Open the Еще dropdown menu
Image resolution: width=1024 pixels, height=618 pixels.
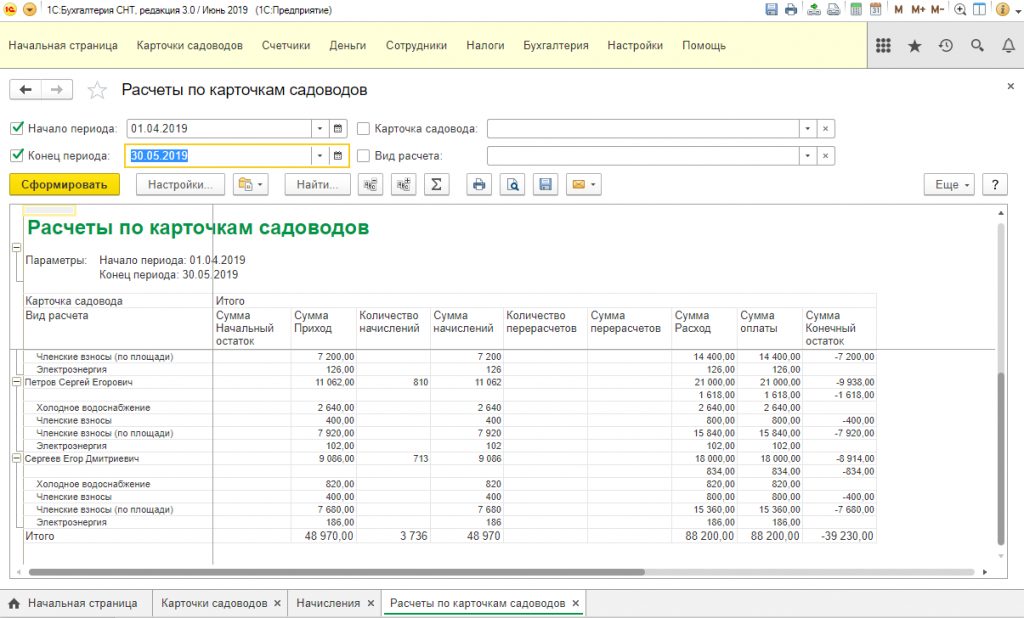coord(950,185)
